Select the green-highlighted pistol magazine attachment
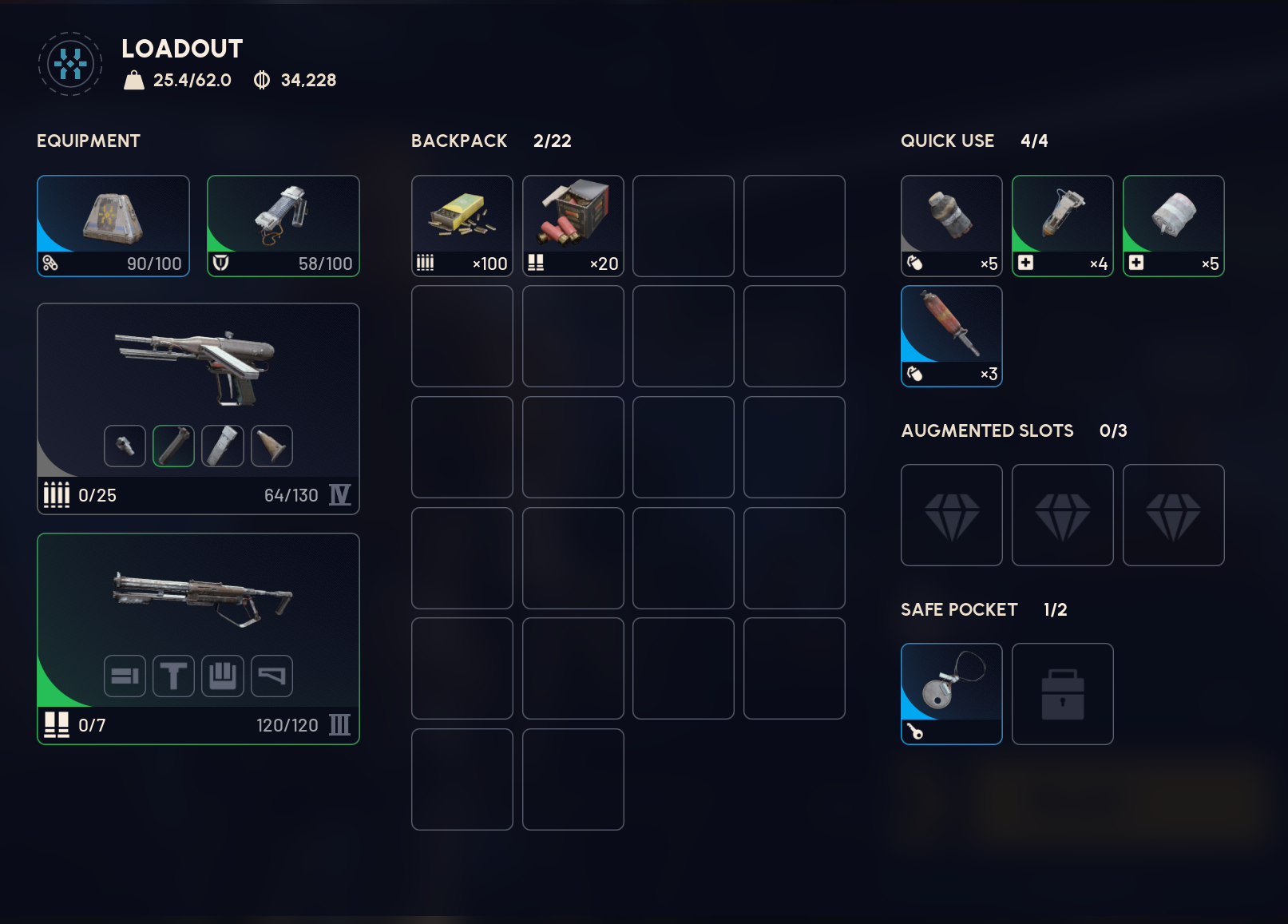The height and width of the screenshot is (924, 1288). click(173, 446)
